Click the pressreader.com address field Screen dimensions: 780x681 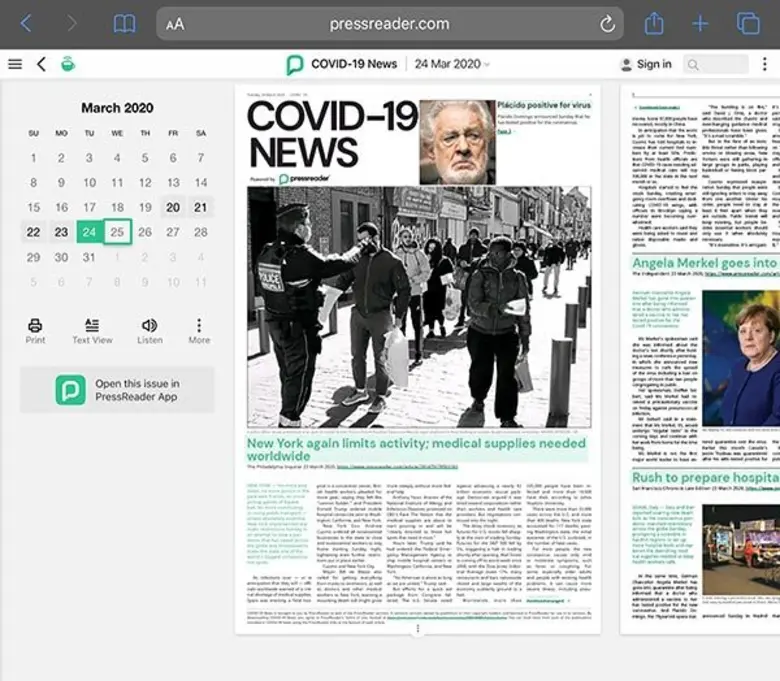click(x=390, y=23)
